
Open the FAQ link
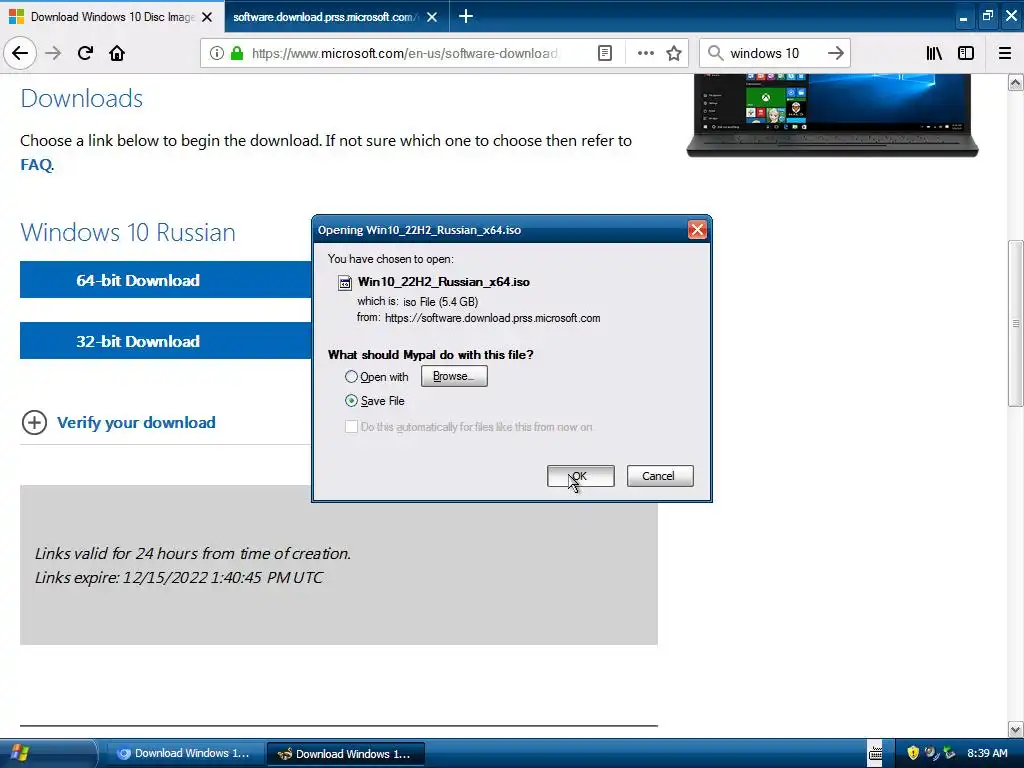[36, 165]
